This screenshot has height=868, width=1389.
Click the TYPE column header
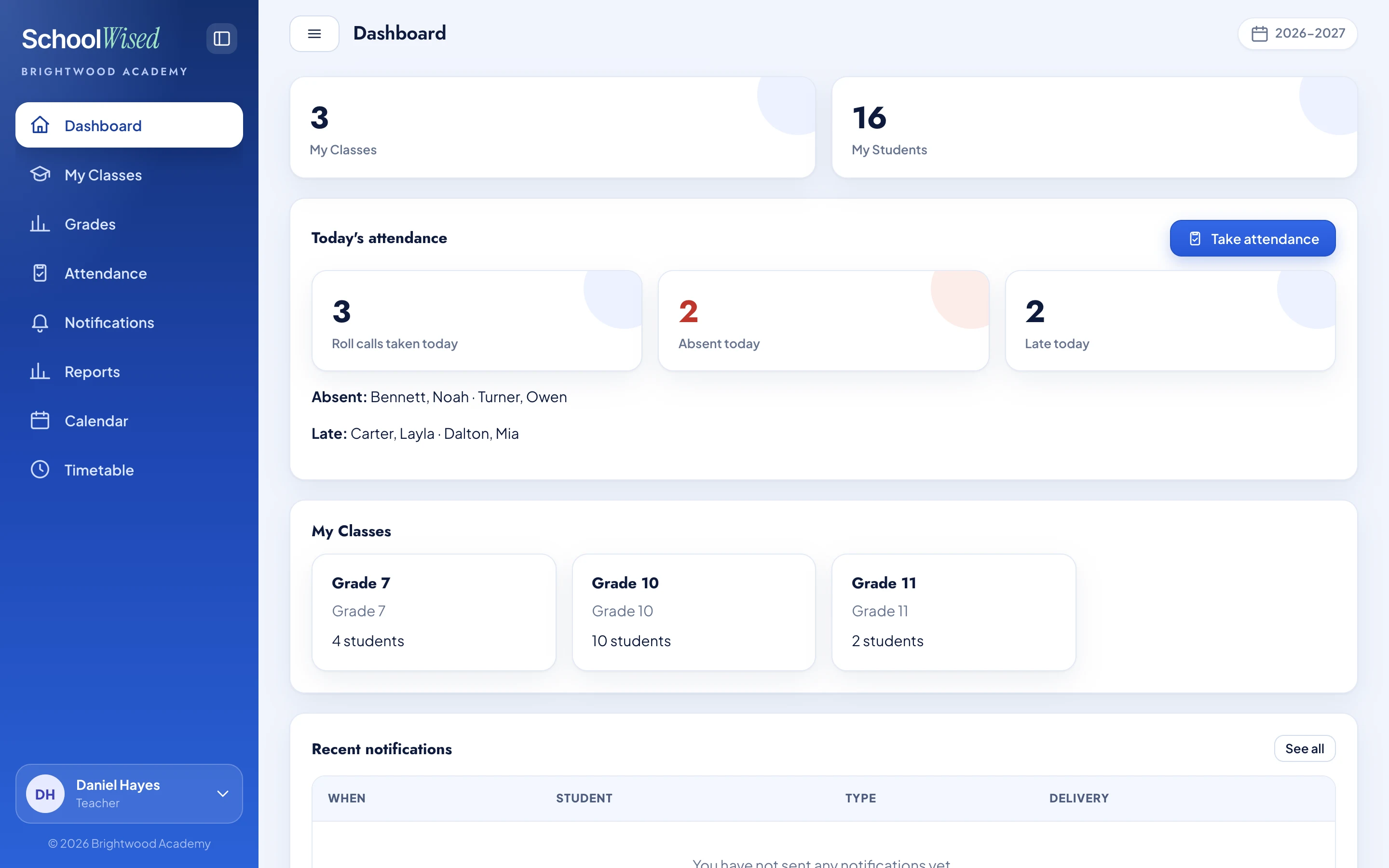[860, 798]
